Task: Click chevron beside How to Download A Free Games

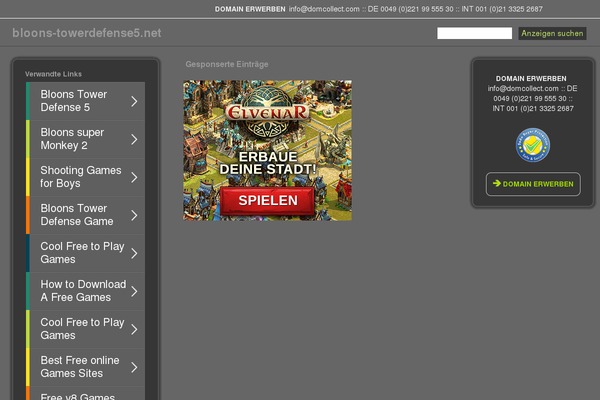Action: pyautogui.click(x=134, y=291)
